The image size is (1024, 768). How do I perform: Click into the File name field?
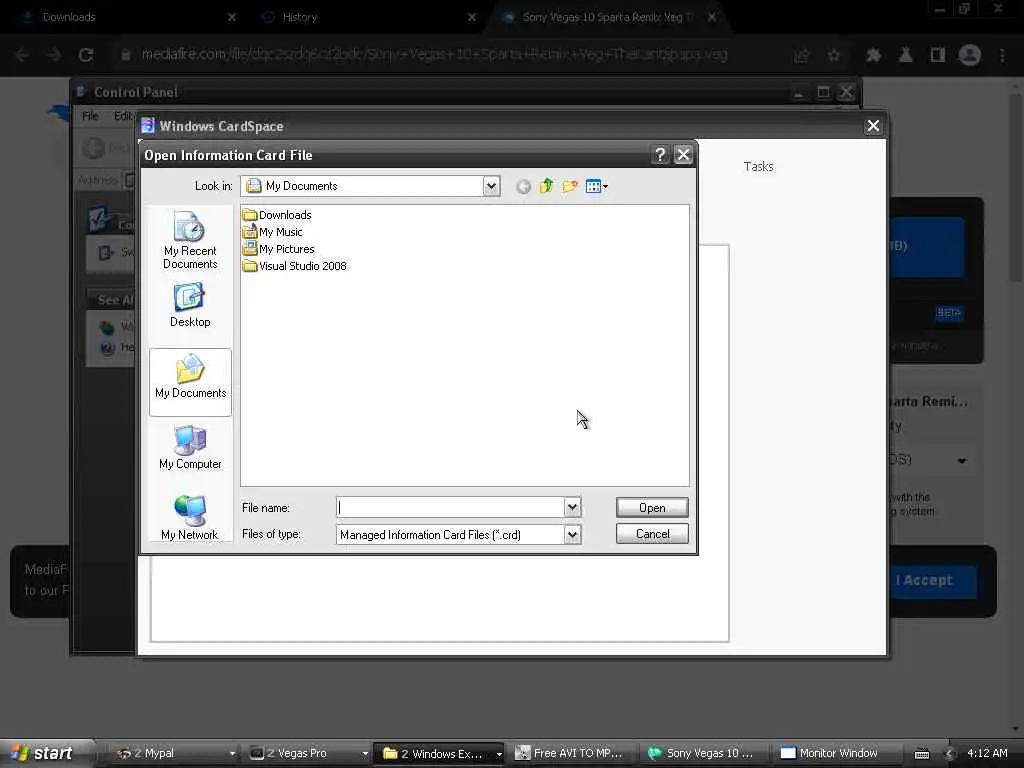pyautogui.click(x=451, y=507)
